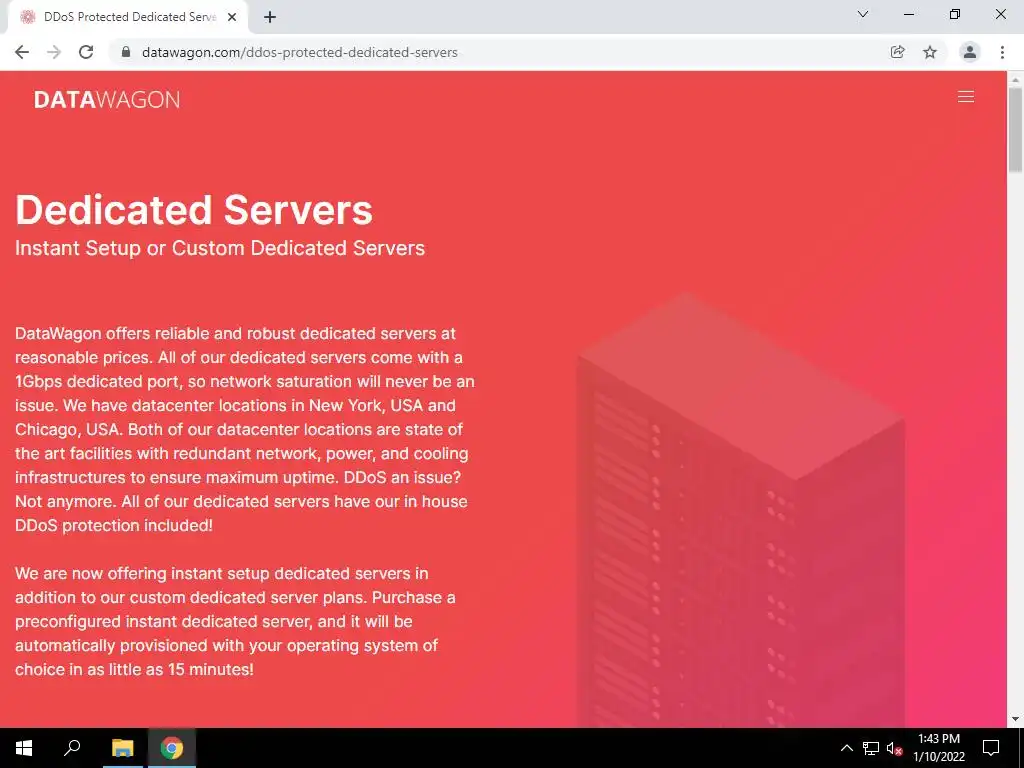The image size is (1024, 768).
Task: Open Chrome three-dot menu
Action: coord(1002,52)
